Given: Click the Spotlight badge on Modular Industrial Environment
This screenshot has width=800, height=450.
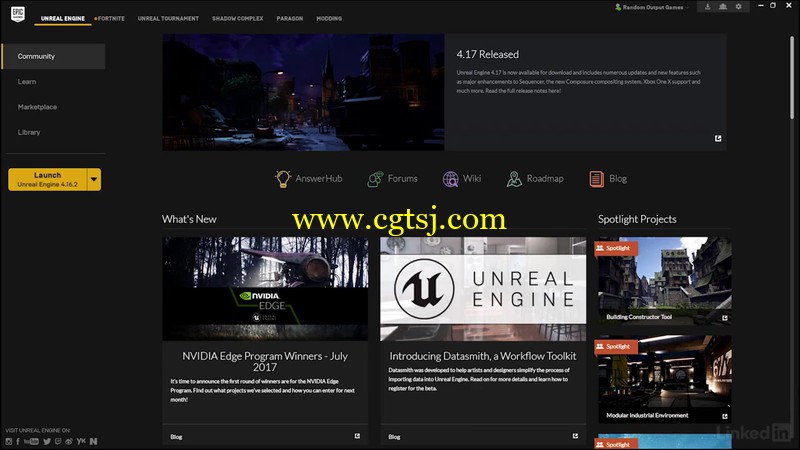Looking at the screenshot, I should pos(616,347).
